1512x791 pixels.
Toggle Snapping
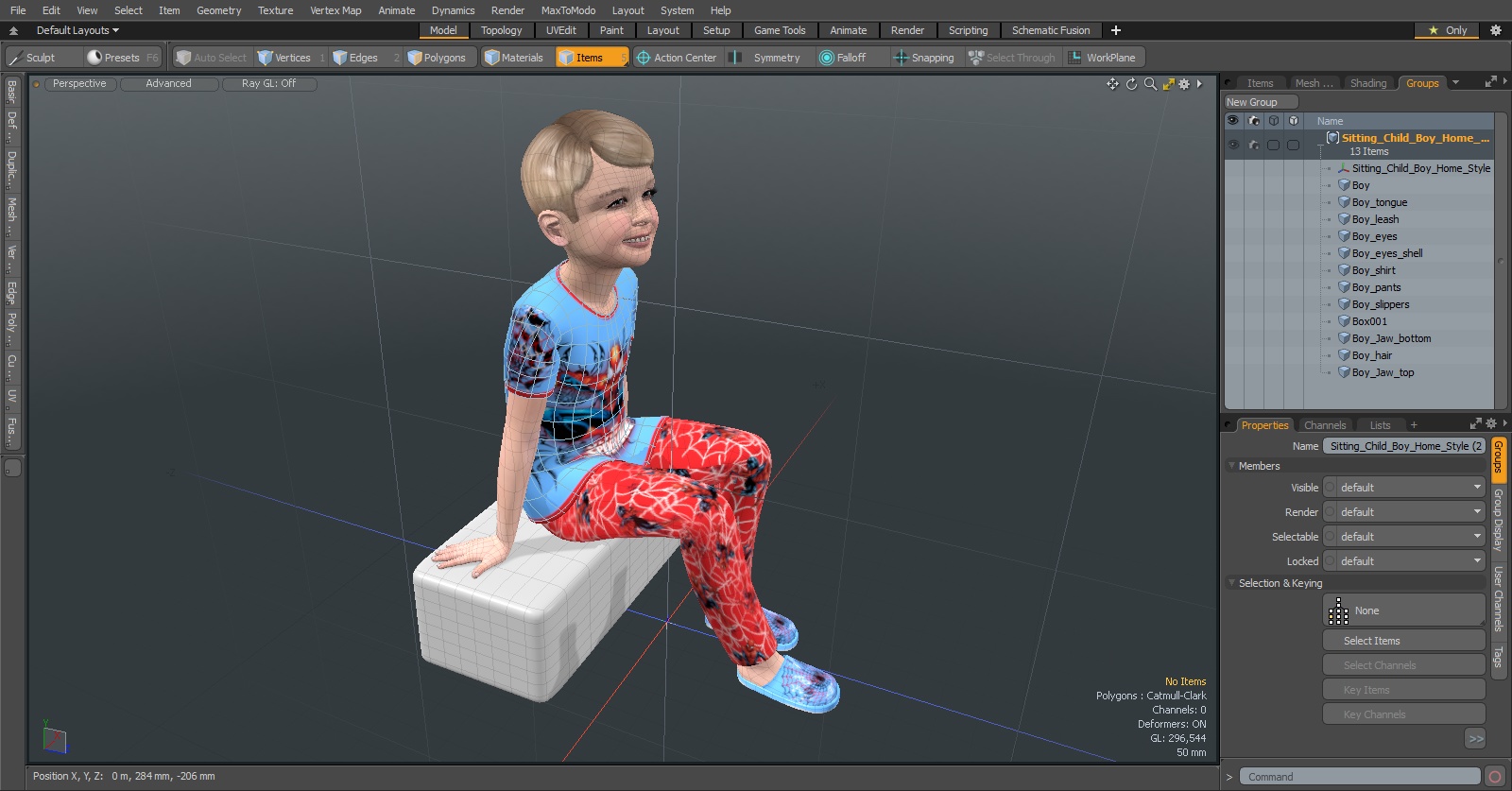point(924,58)
